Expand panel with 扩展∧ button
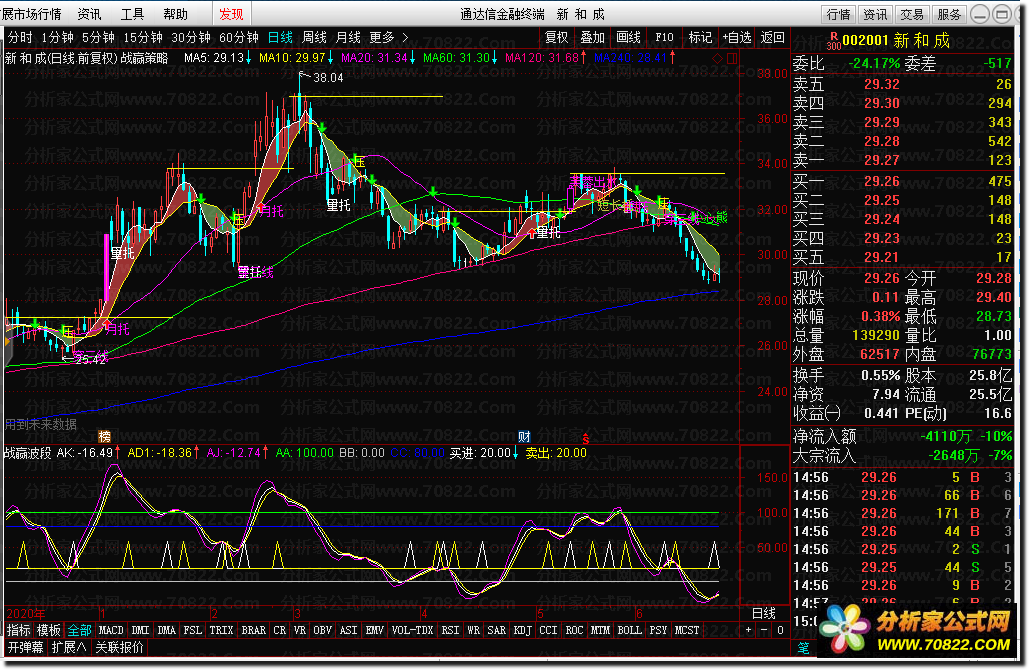 coord(69,648)
